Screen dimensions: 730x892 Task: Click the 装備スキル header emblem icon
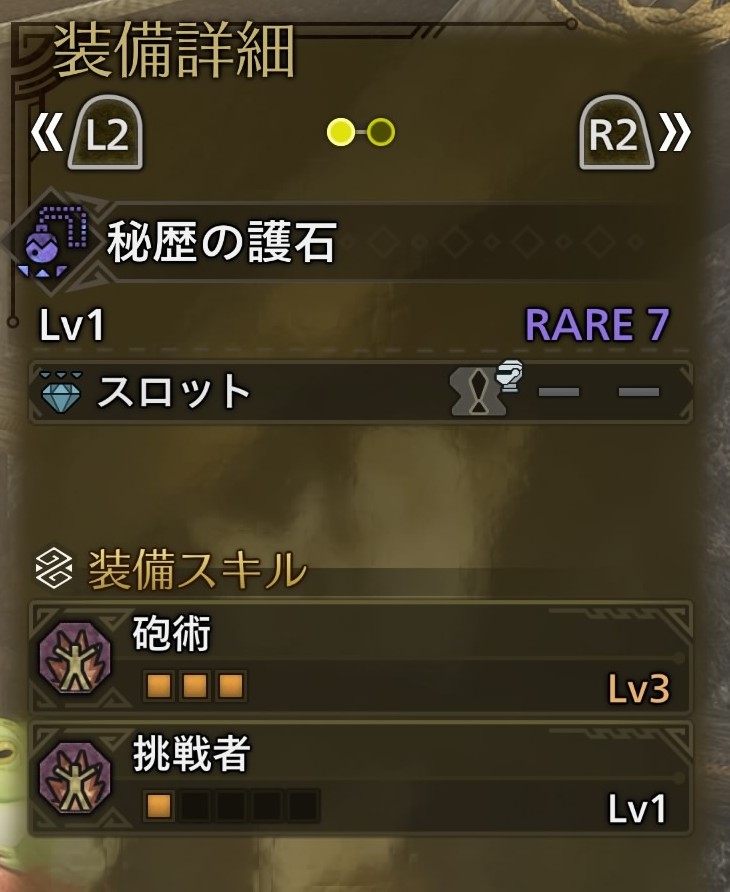[x=53, y=568]
